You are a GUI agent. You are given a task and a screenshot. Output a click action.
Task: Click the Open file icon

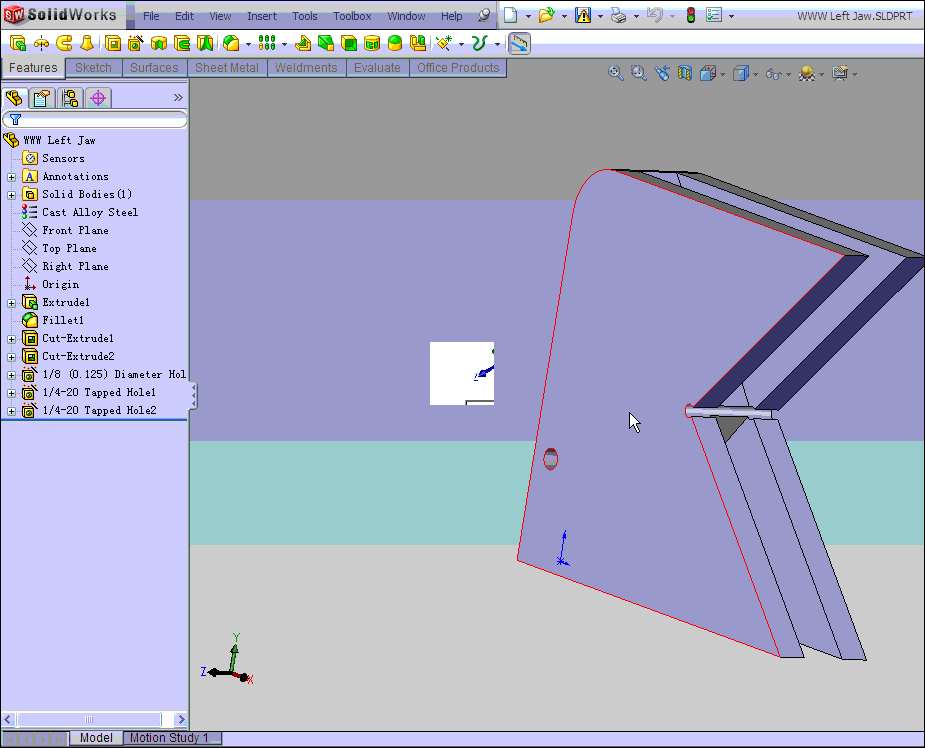547,15
